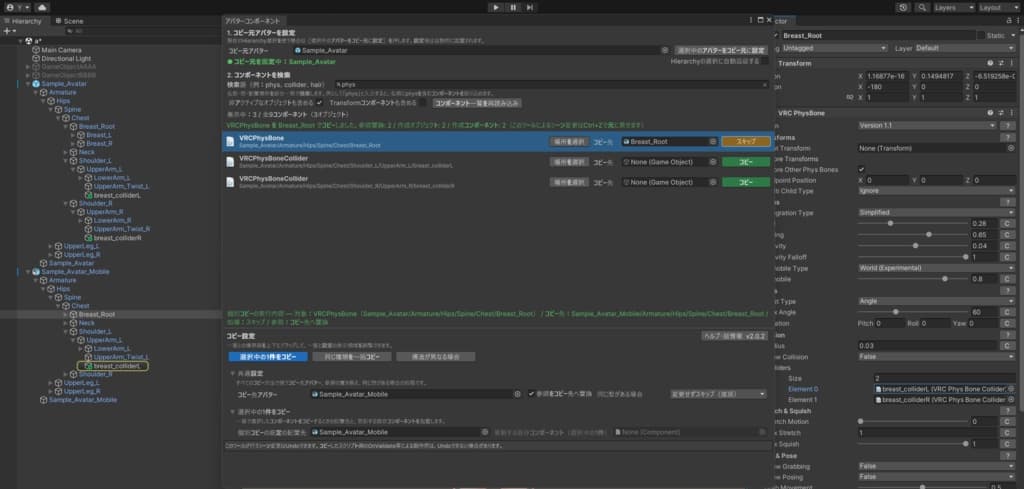1024x489 pixels.
Task: Toggle the include inactive objects checkbox
Action: click(x=319, y=103)
